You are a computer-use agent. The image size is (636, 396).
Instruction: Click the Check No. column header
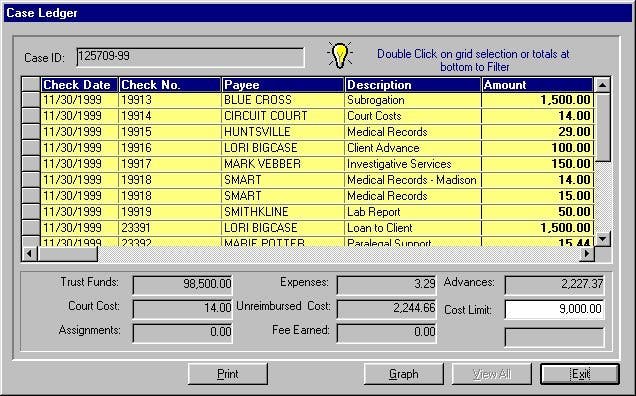click(170, 85)
